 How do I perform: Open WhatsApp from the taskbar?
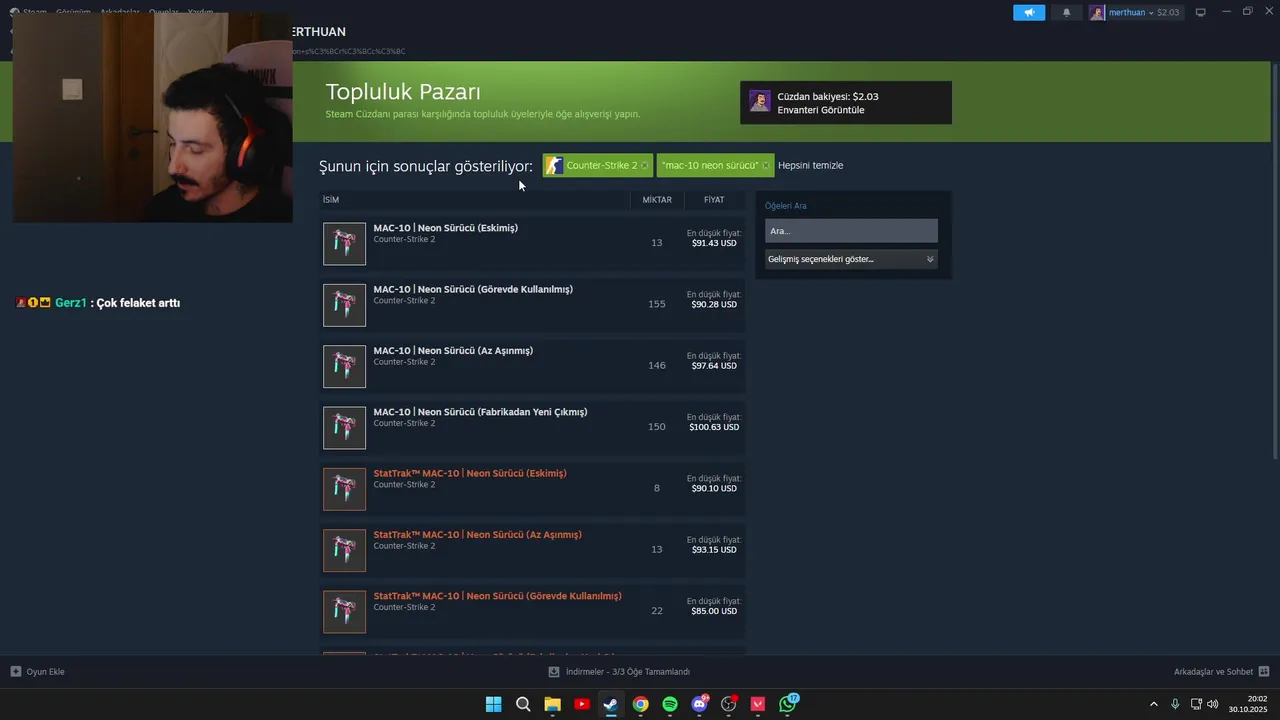[788, 704]
